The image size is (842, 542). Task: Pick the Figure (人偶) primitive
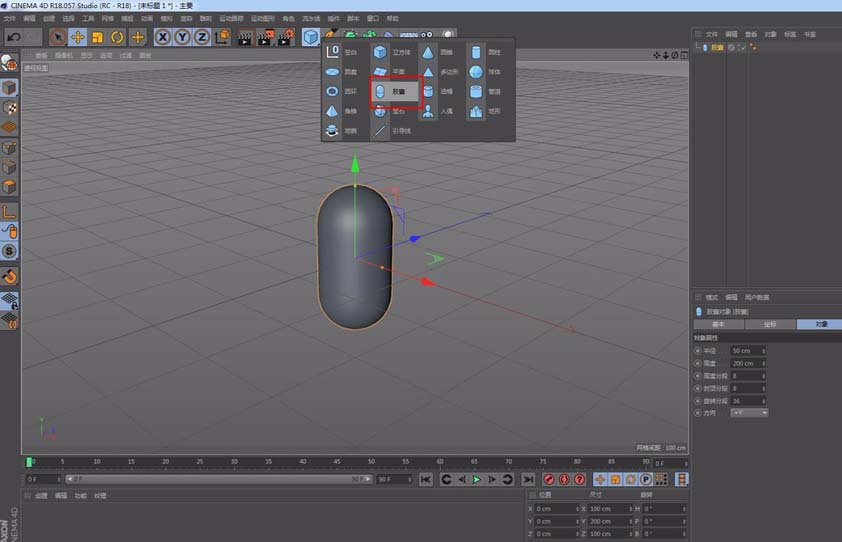439,111
